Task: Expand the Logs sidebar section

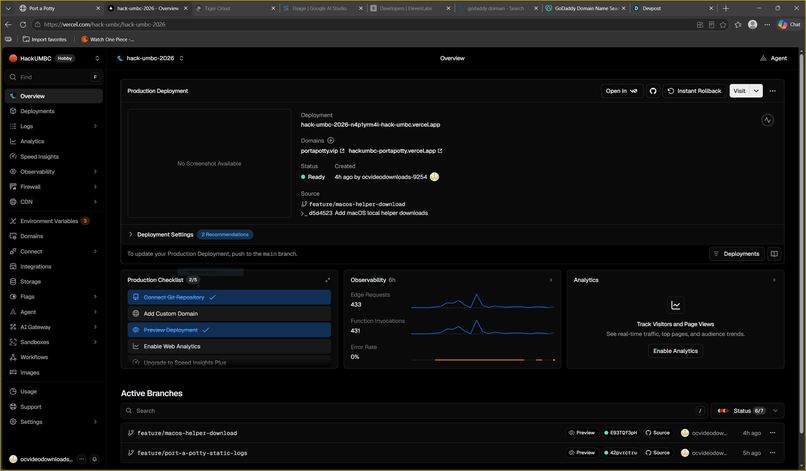Action: tap(95, 126)
